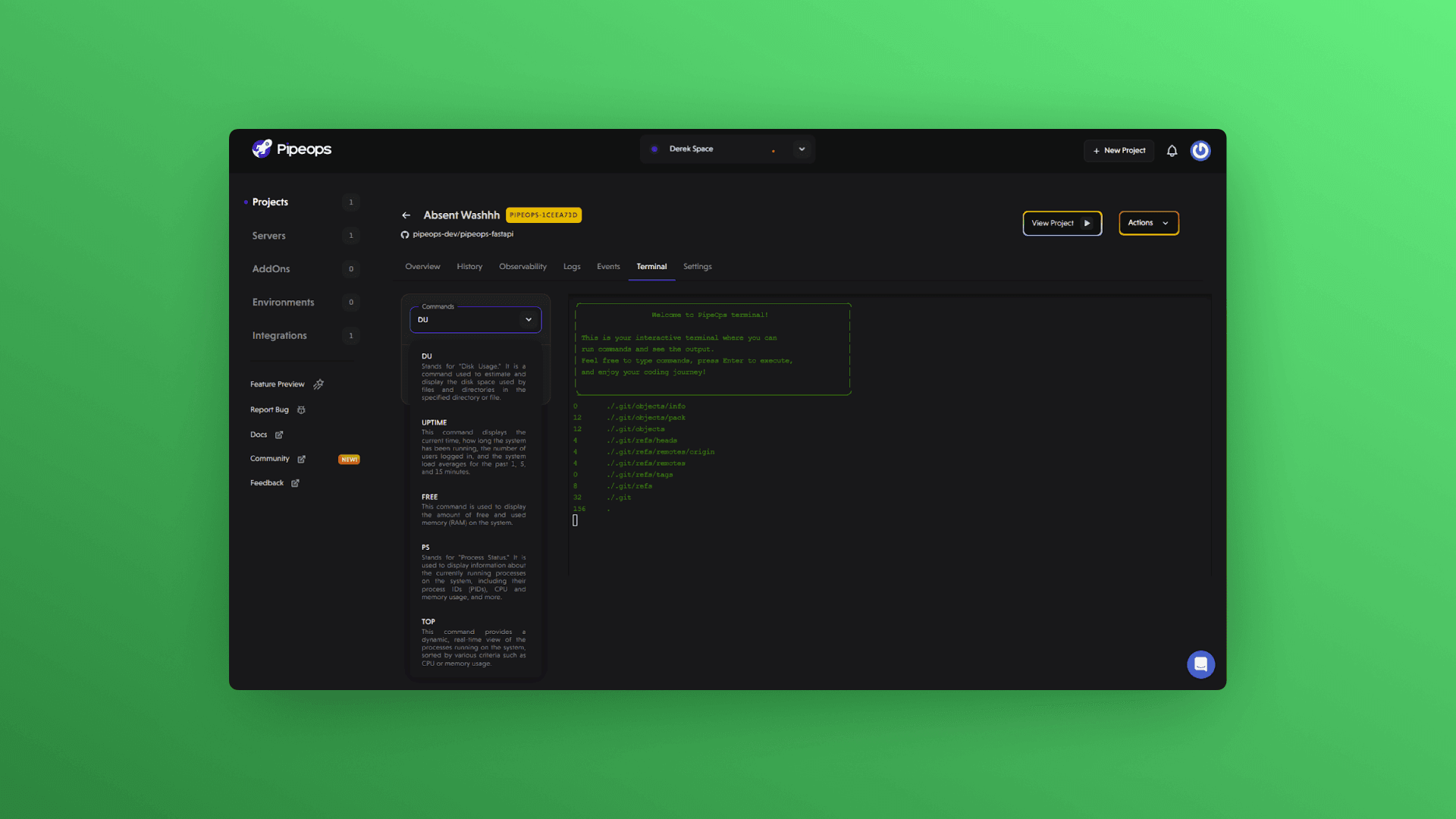Click the pipeops-dev/pipeops-fastapi repository link
Screen dimensions: 1456x819
click(463, 234)
